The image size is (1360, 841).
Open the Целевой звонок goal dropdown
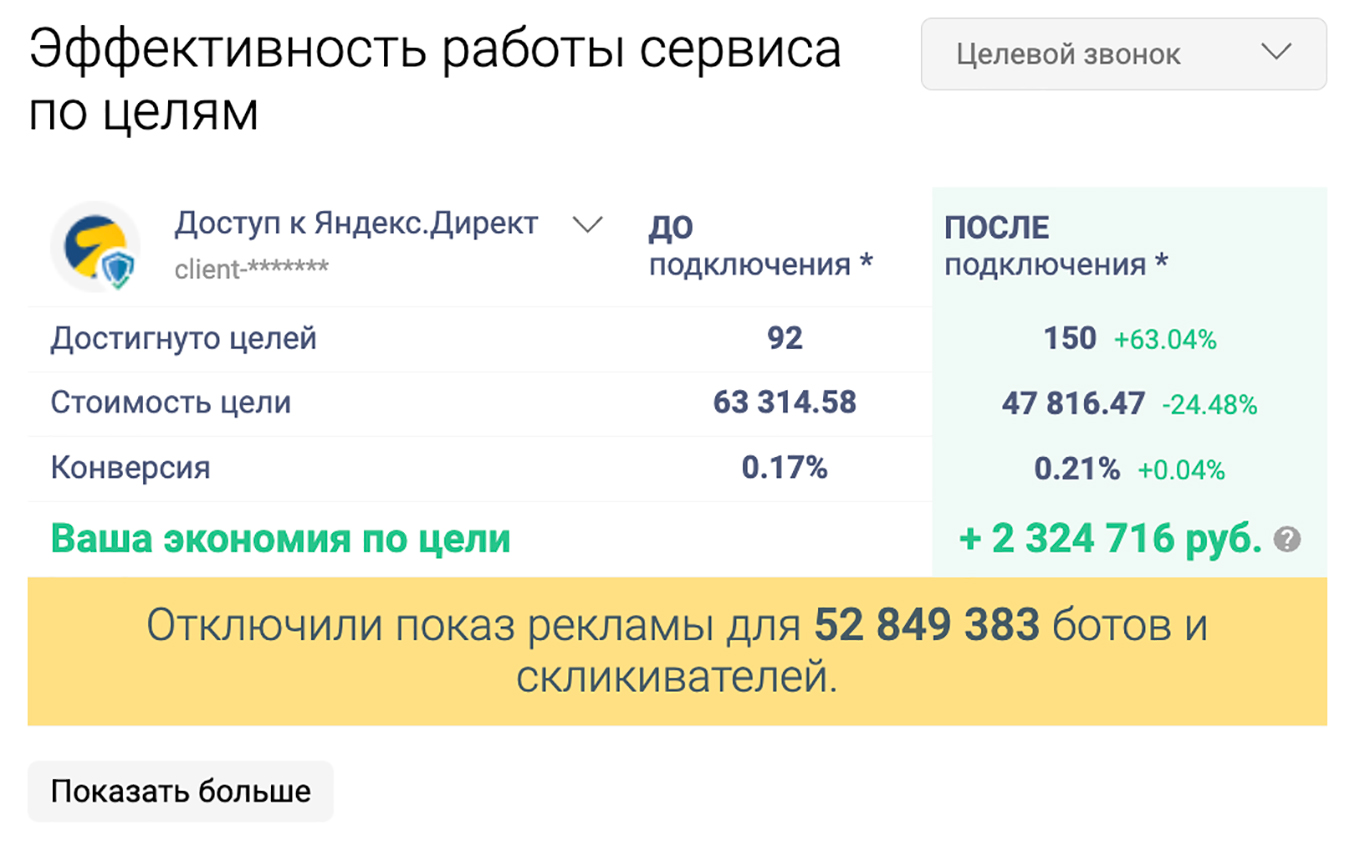tap(1120, 54)
